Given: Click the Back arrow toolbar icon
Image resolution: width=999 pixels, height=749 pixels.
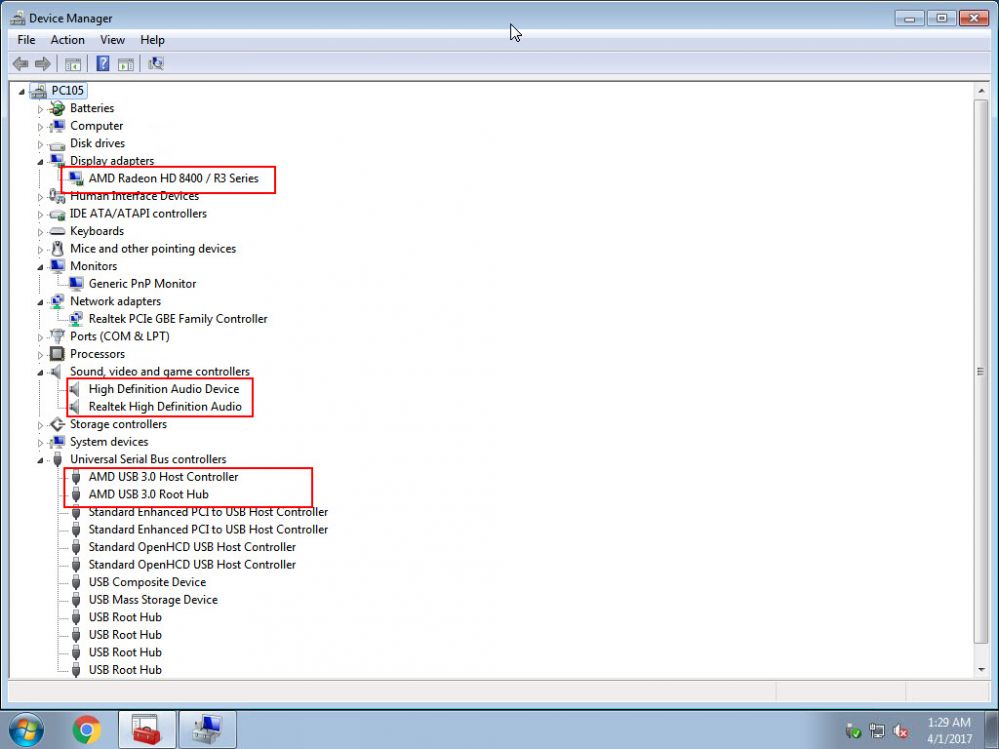Looking at the screenshot, I should point(20,64).
